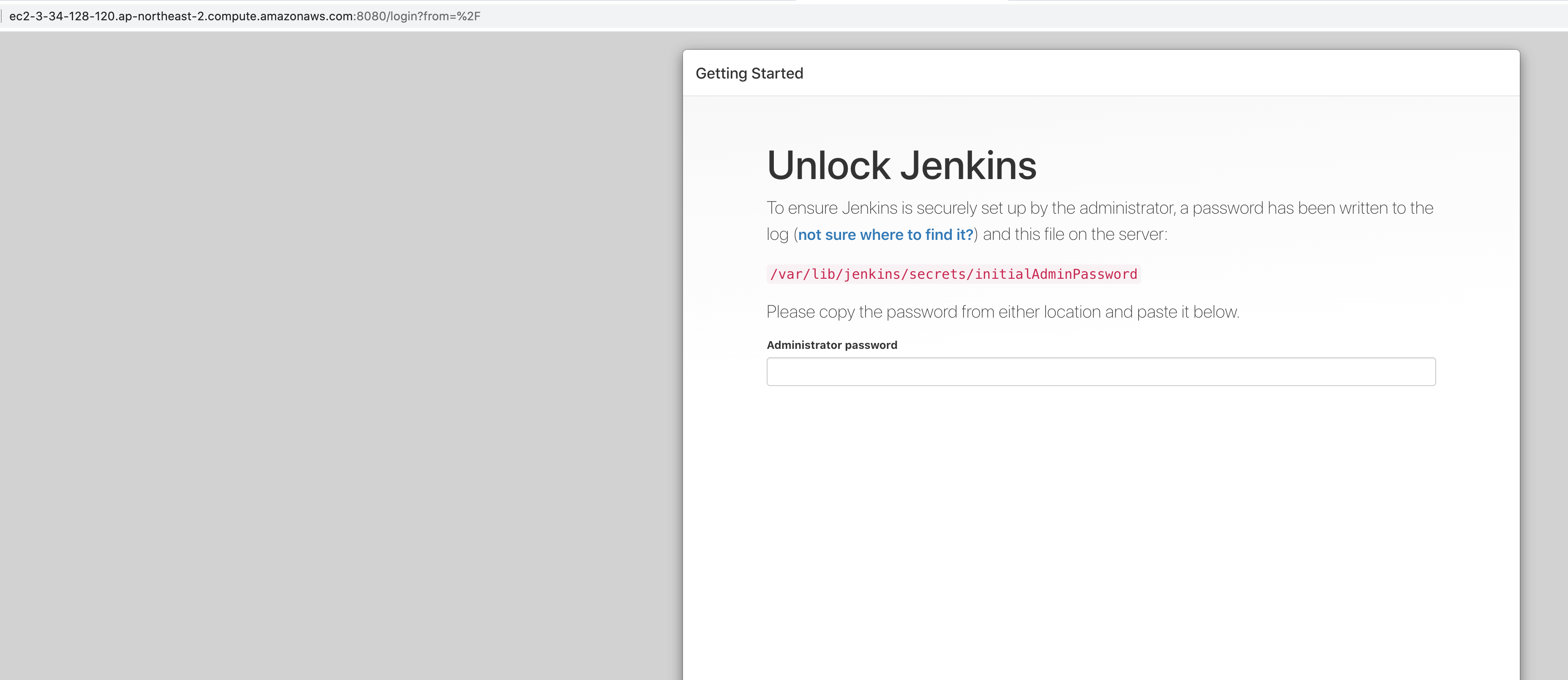Screen dimensions: 1568x680
Task: Click the "secrets" folder name in the path
Action: tap(937, 274)
